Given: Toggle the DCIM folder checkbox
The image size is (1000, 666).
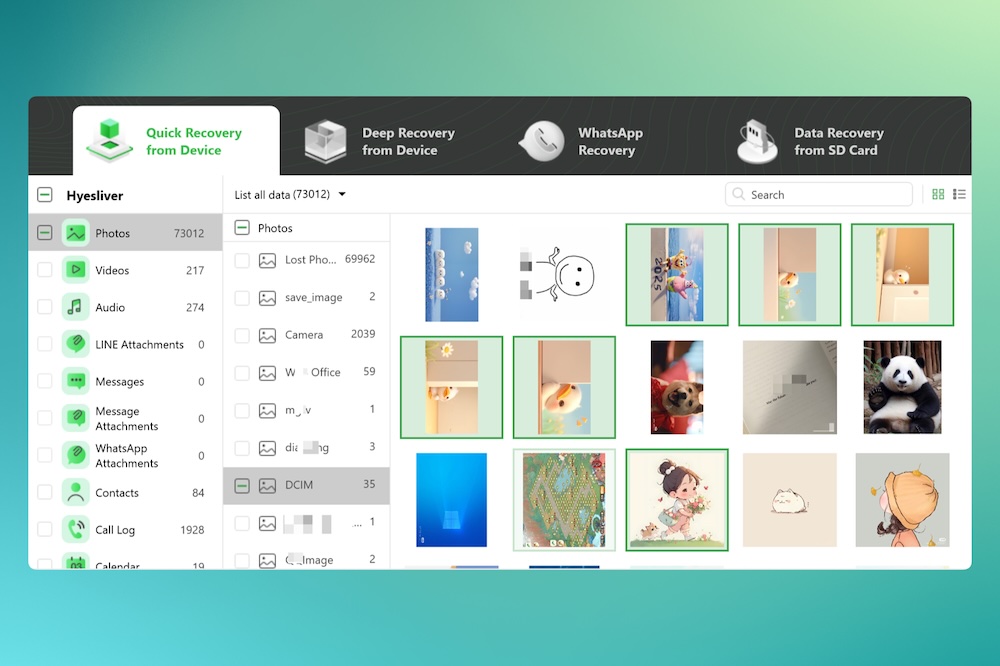Looking at the screenshot, I should [242, 485].
